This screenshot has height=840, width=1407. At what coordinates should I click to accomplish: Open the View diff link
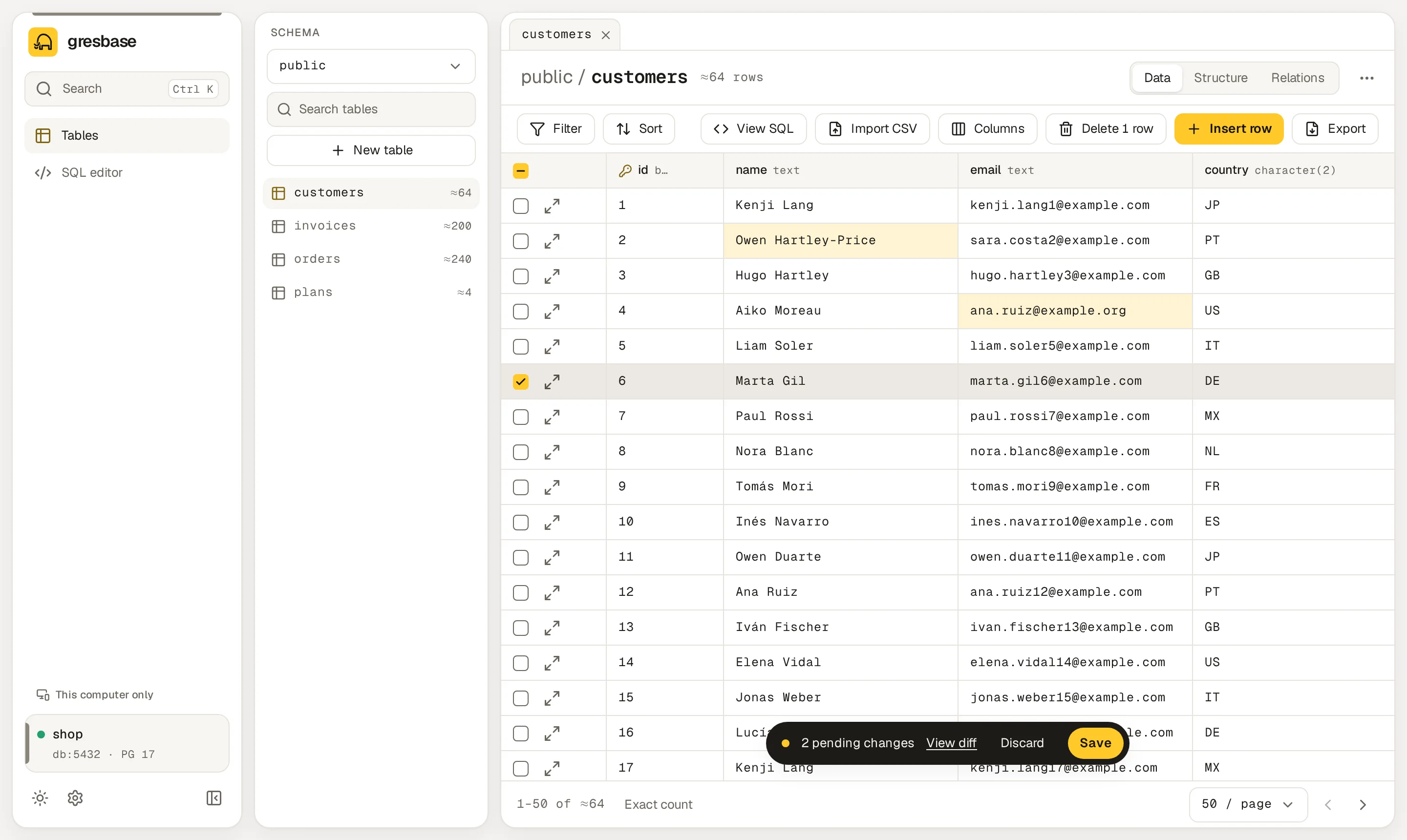pos(951,743)
